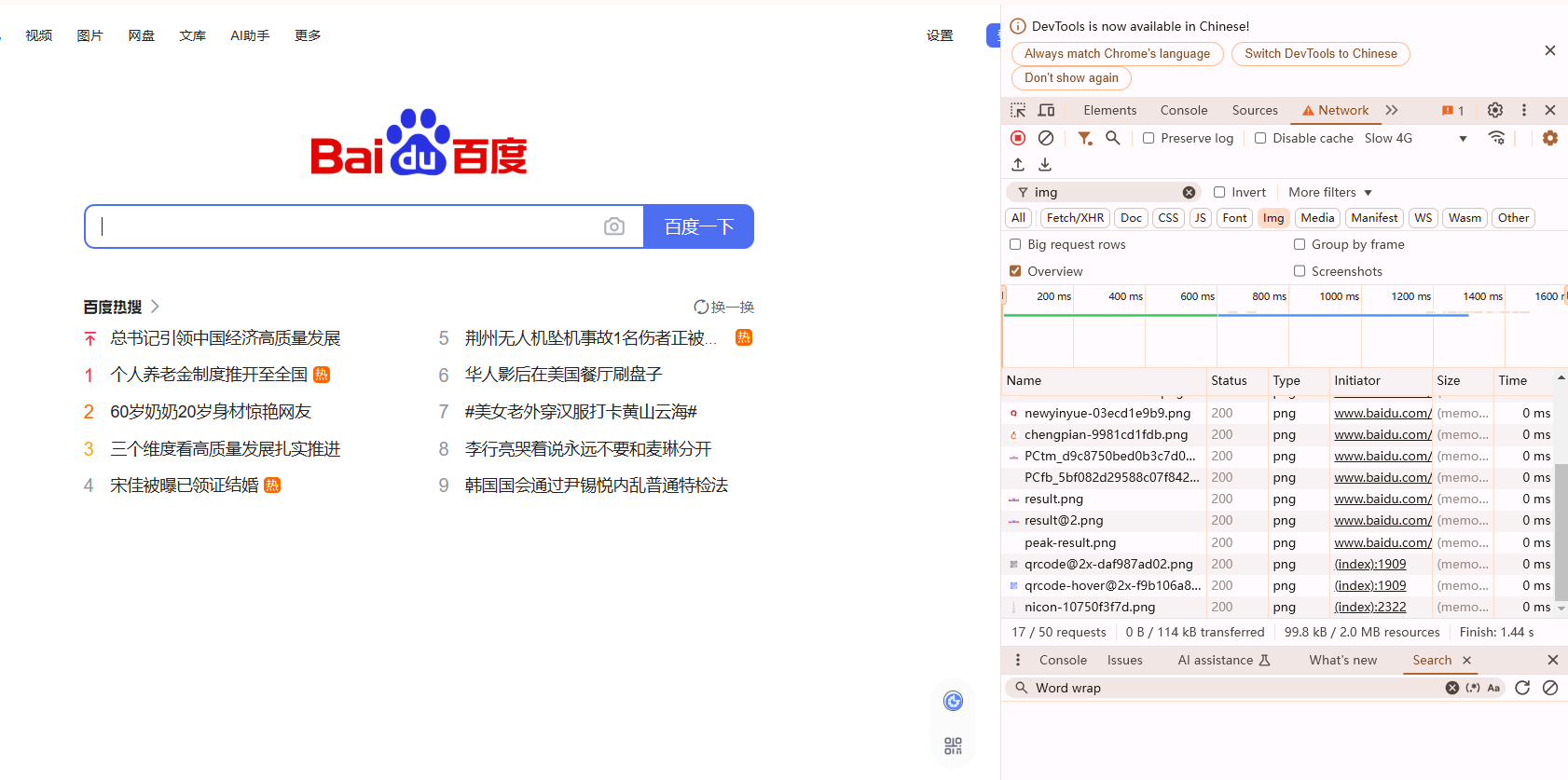Open More filters dropdown
The image size is (1568, 780).
tap(1330, 192)
